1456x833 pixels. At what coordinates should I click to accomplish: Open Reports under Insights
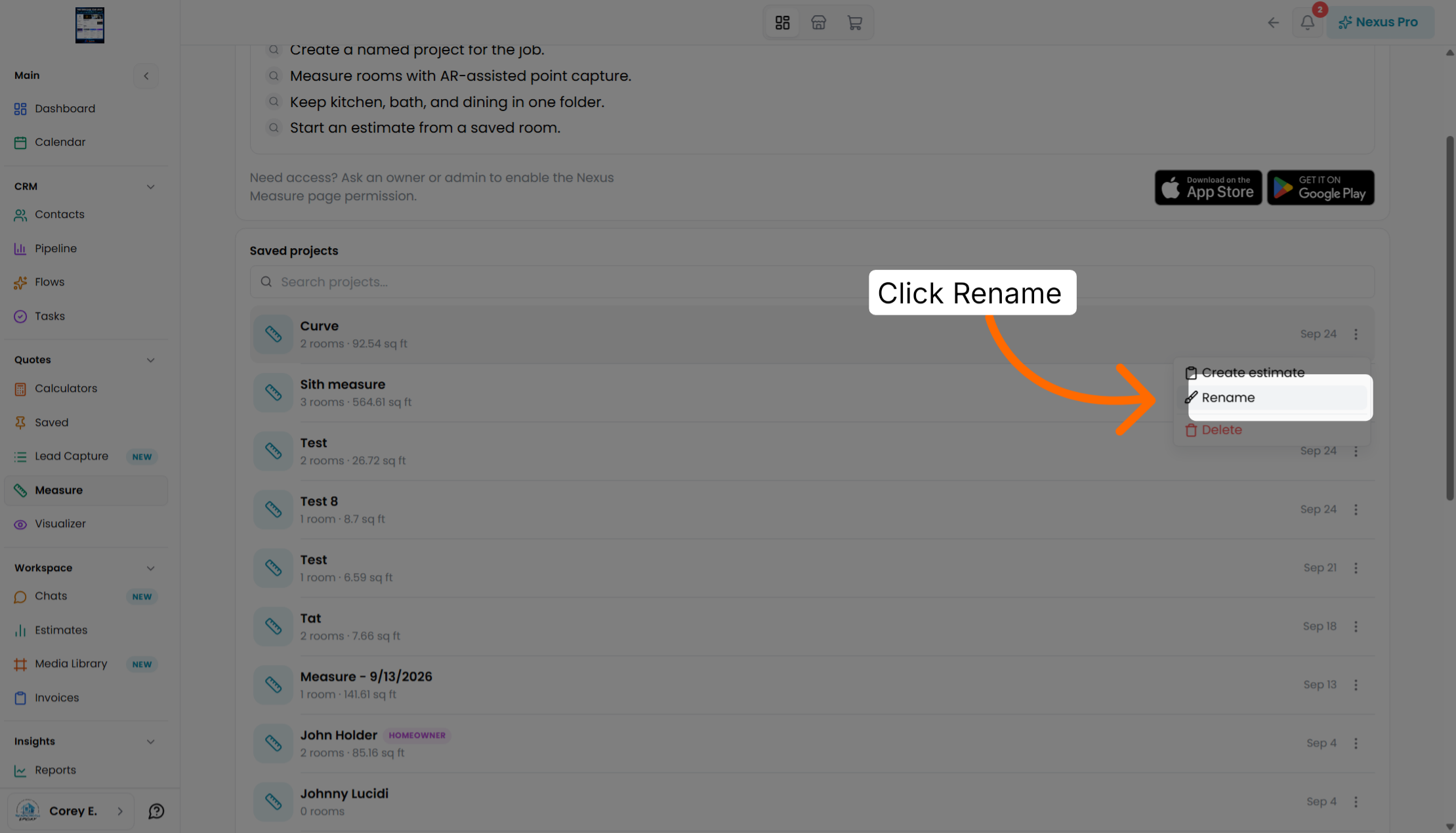tap(85, 770)
